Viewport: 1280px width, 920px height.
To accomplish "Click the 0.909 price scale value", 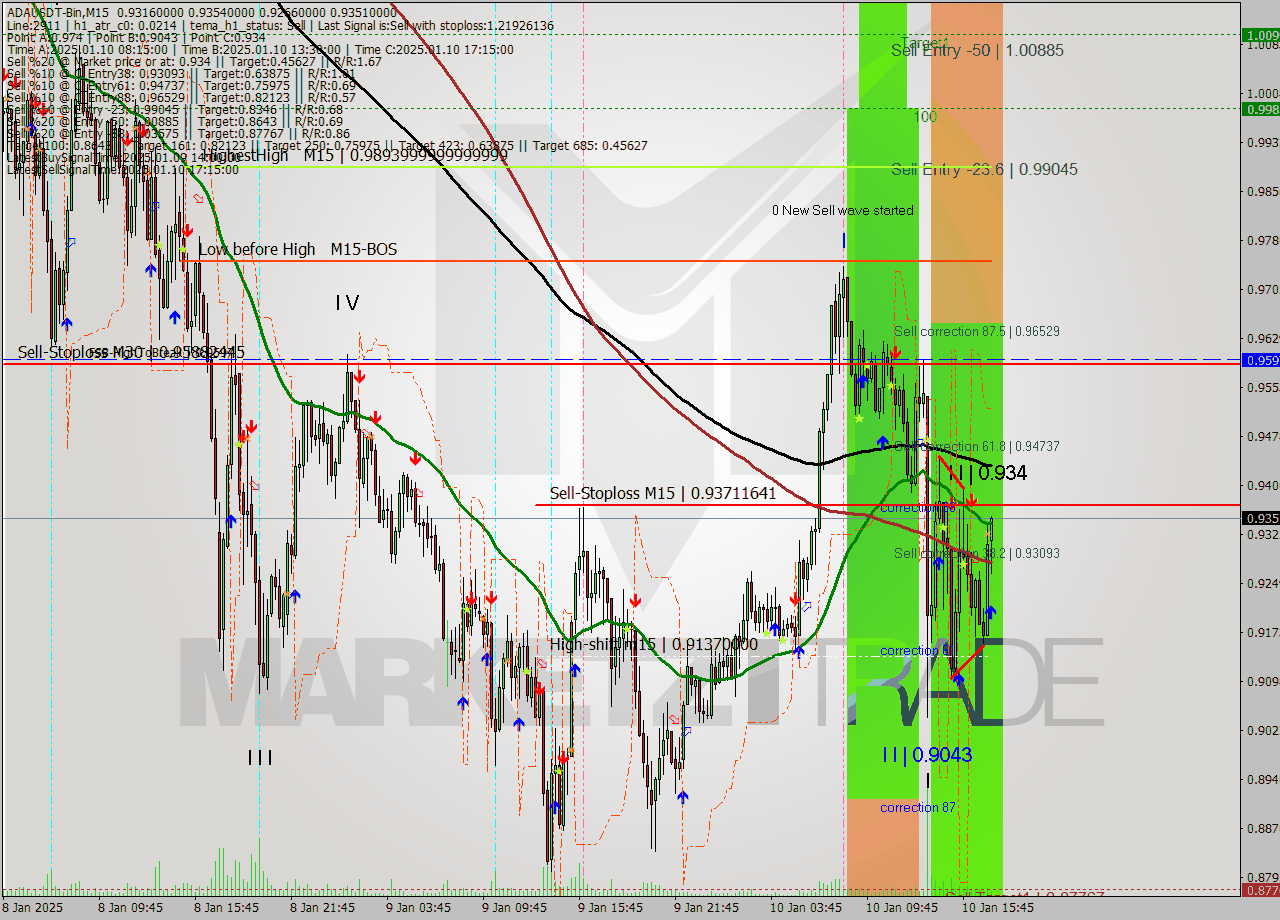I will pyautogui.click(x=1263, y=681).
